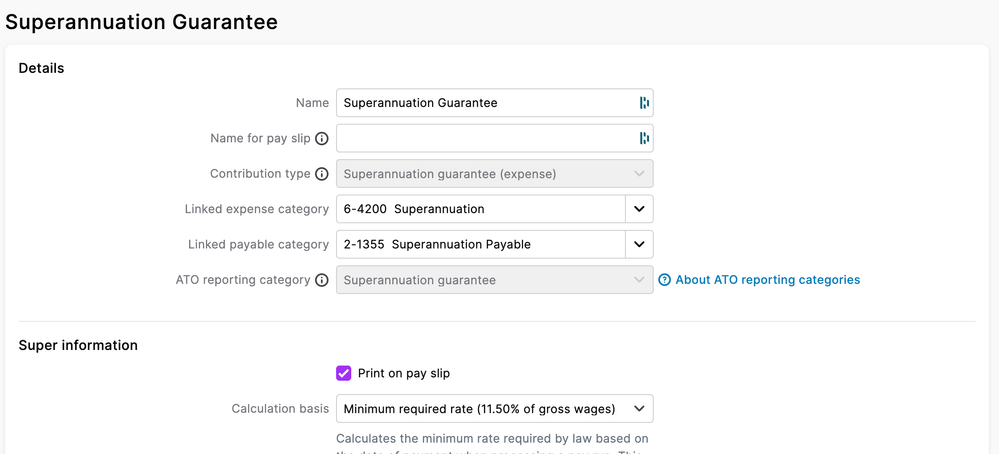The height and width of the screenshot is (454, 999).
Task: Click the '6-4200 Superannuation' expense category text
Action: tap(414, 209)
